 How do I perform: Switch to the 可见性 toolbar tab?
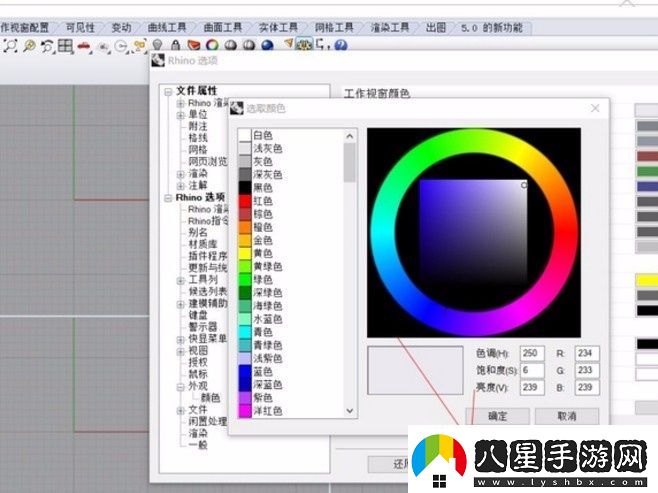pyautogui.click(x=80, y=28)
